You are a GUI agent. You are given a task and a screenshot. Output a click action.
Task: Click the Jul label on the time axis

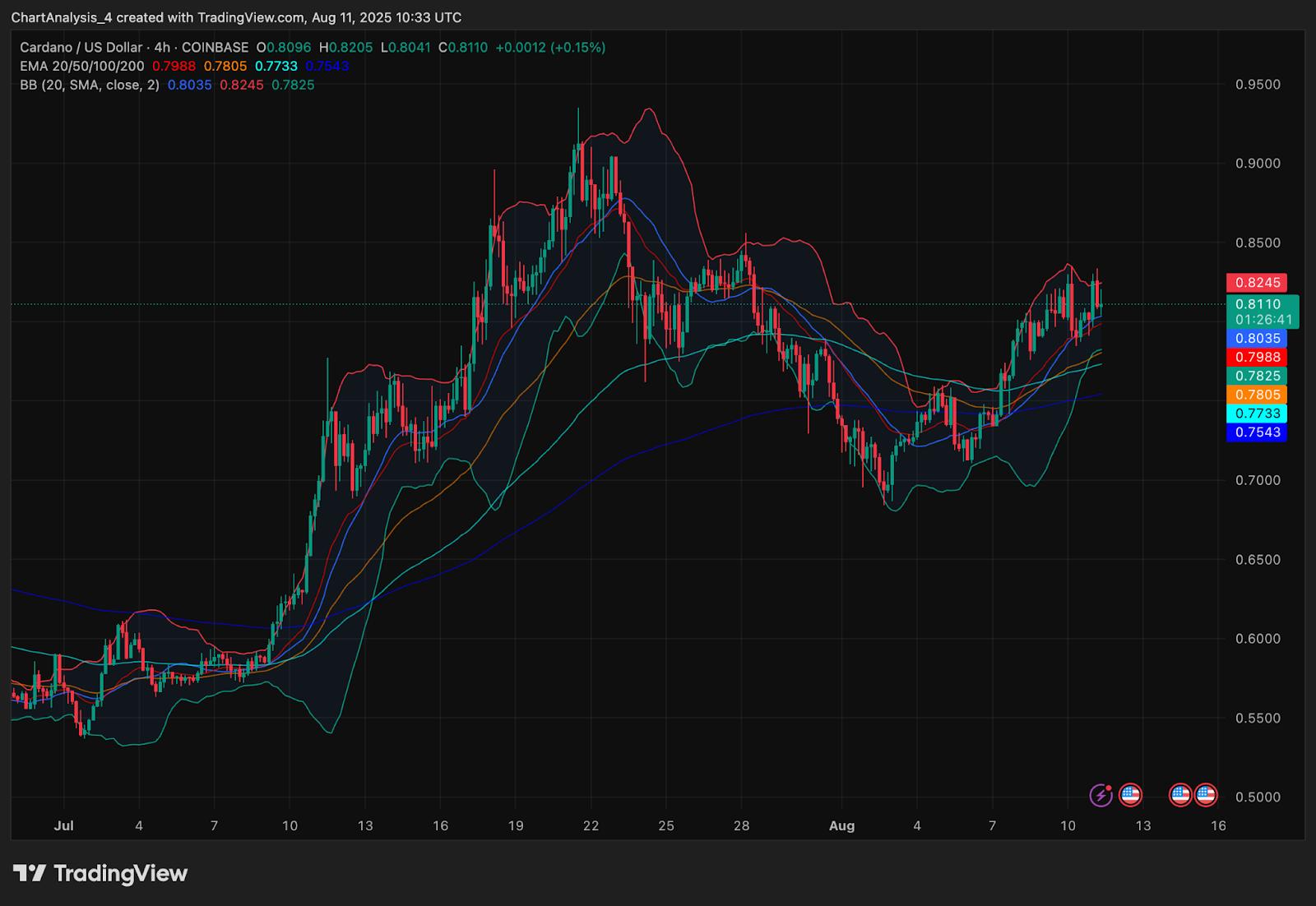coord(63,825)
